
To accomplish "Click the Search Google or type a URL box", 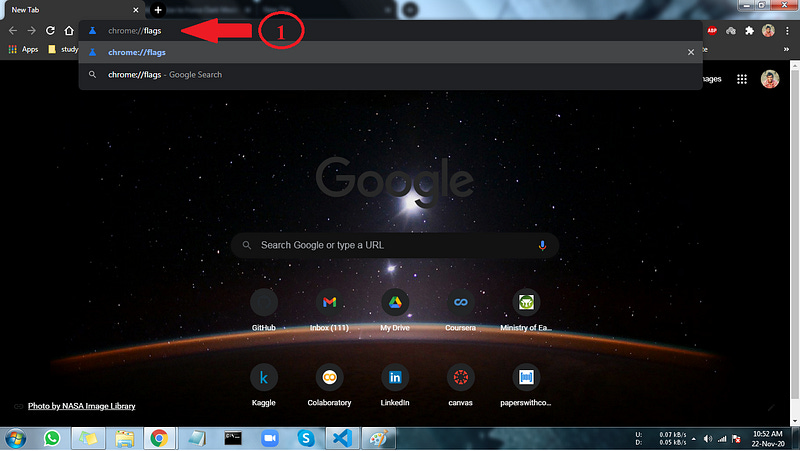I will pos(394,245).
